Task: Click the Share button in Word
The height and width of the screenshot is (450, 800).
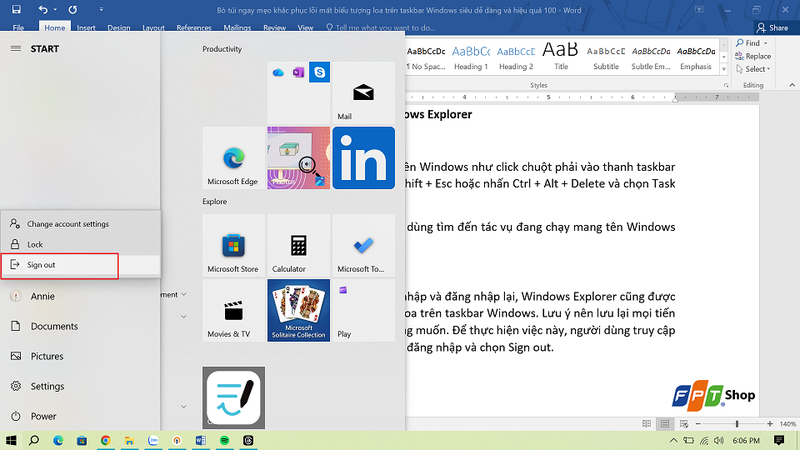Action: pyautogui.click(x=773, y=28)
